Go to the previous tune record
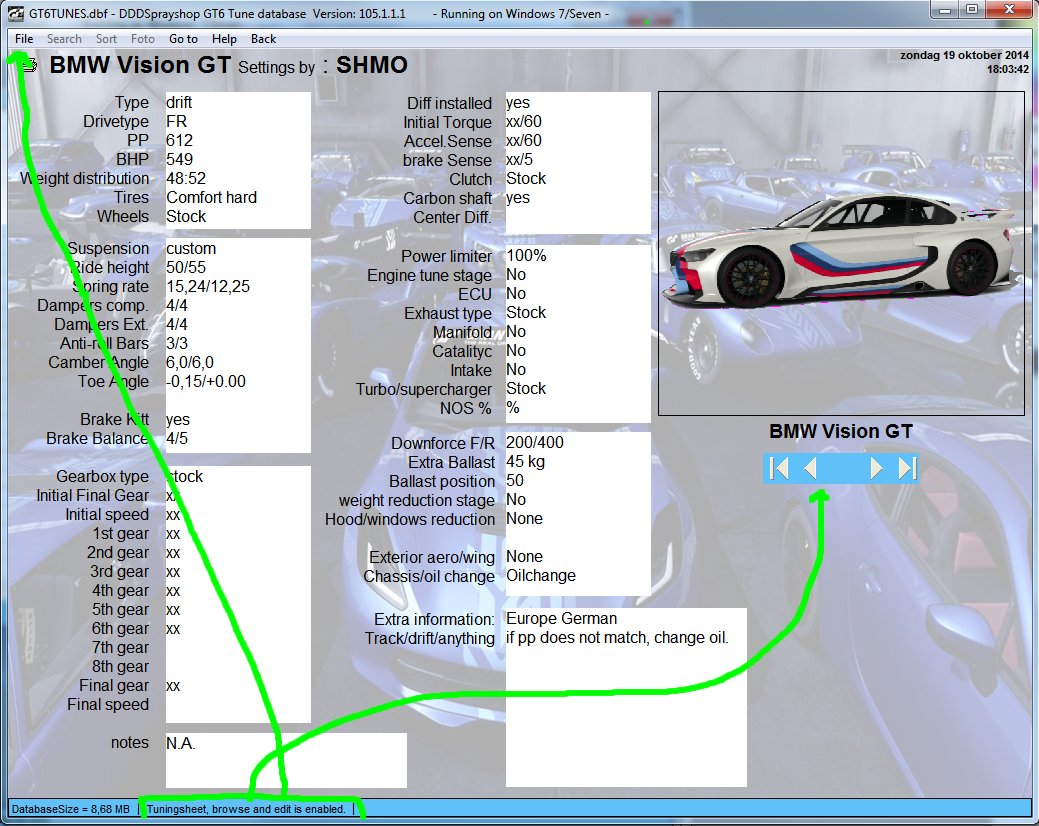 click(x=810, y=468)
